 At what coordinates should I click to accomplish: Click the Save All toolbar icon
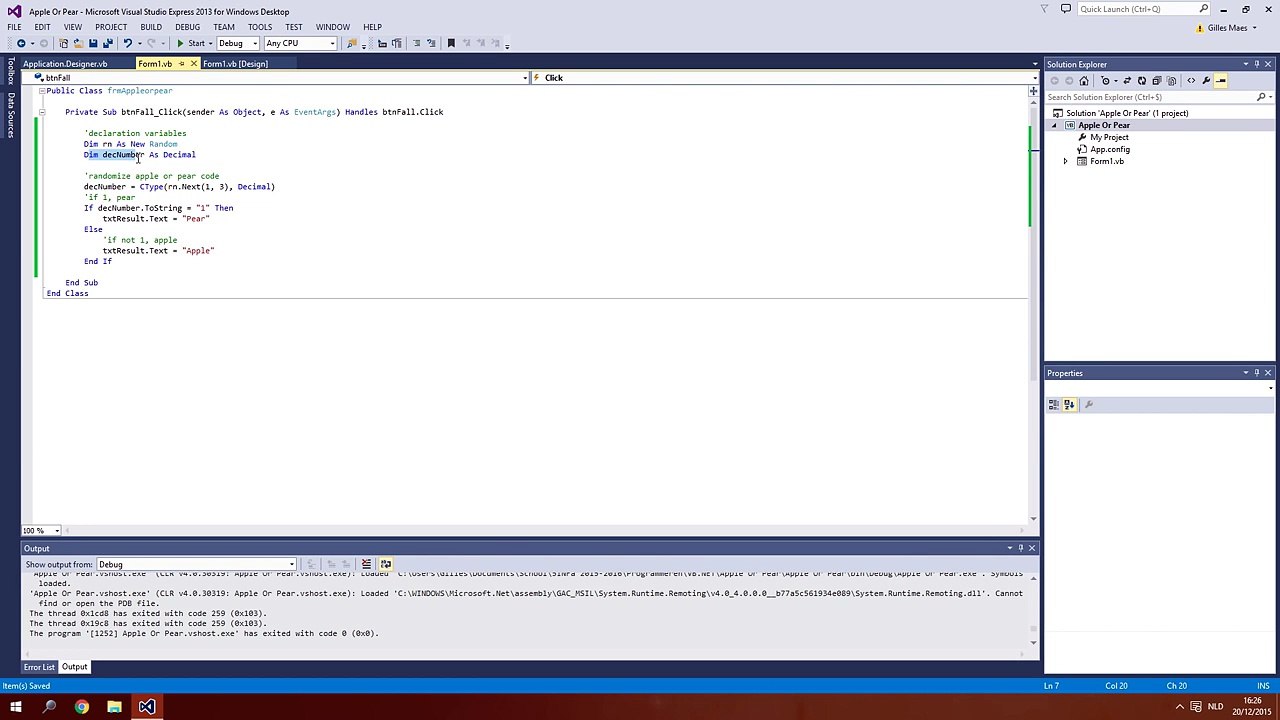(108, 43)
